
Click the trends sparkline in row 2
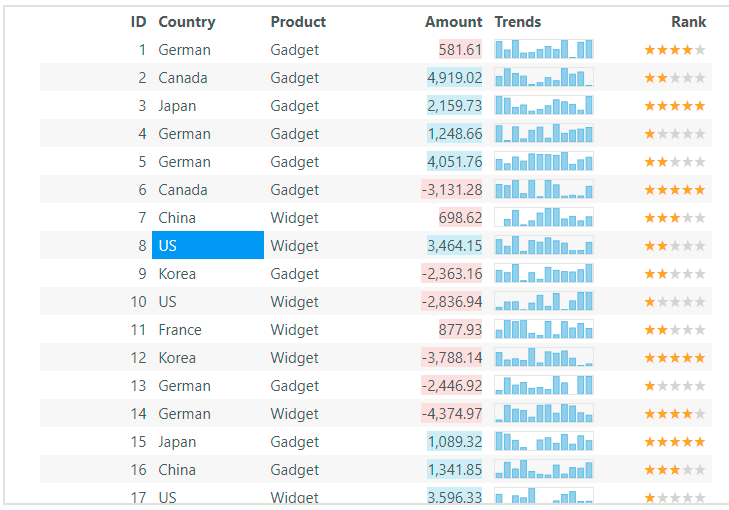[x=543, y=78]
